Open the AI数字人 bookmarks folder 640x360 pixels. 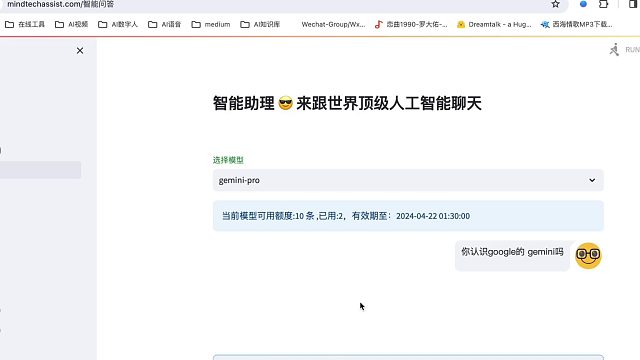118,24
